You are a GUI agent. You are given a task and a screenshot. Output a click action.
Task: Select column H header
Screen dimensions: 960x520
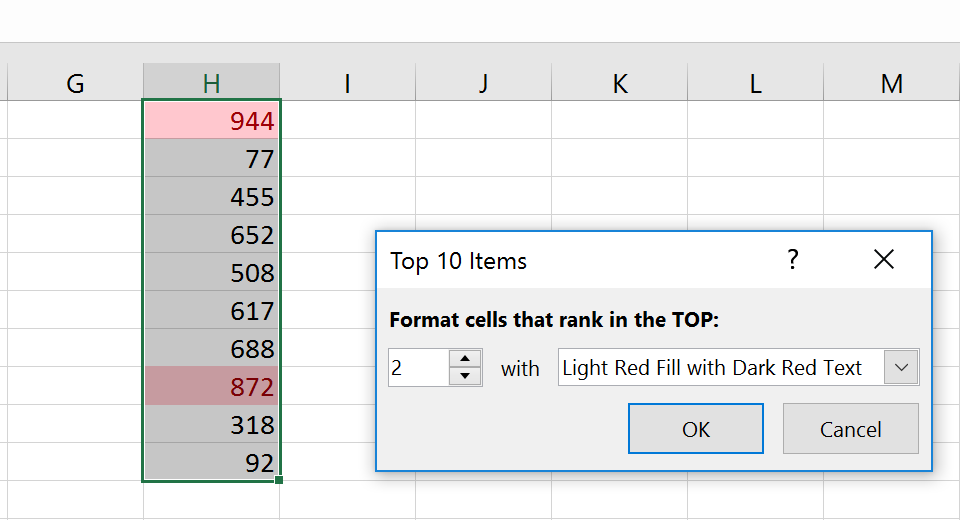211,84
